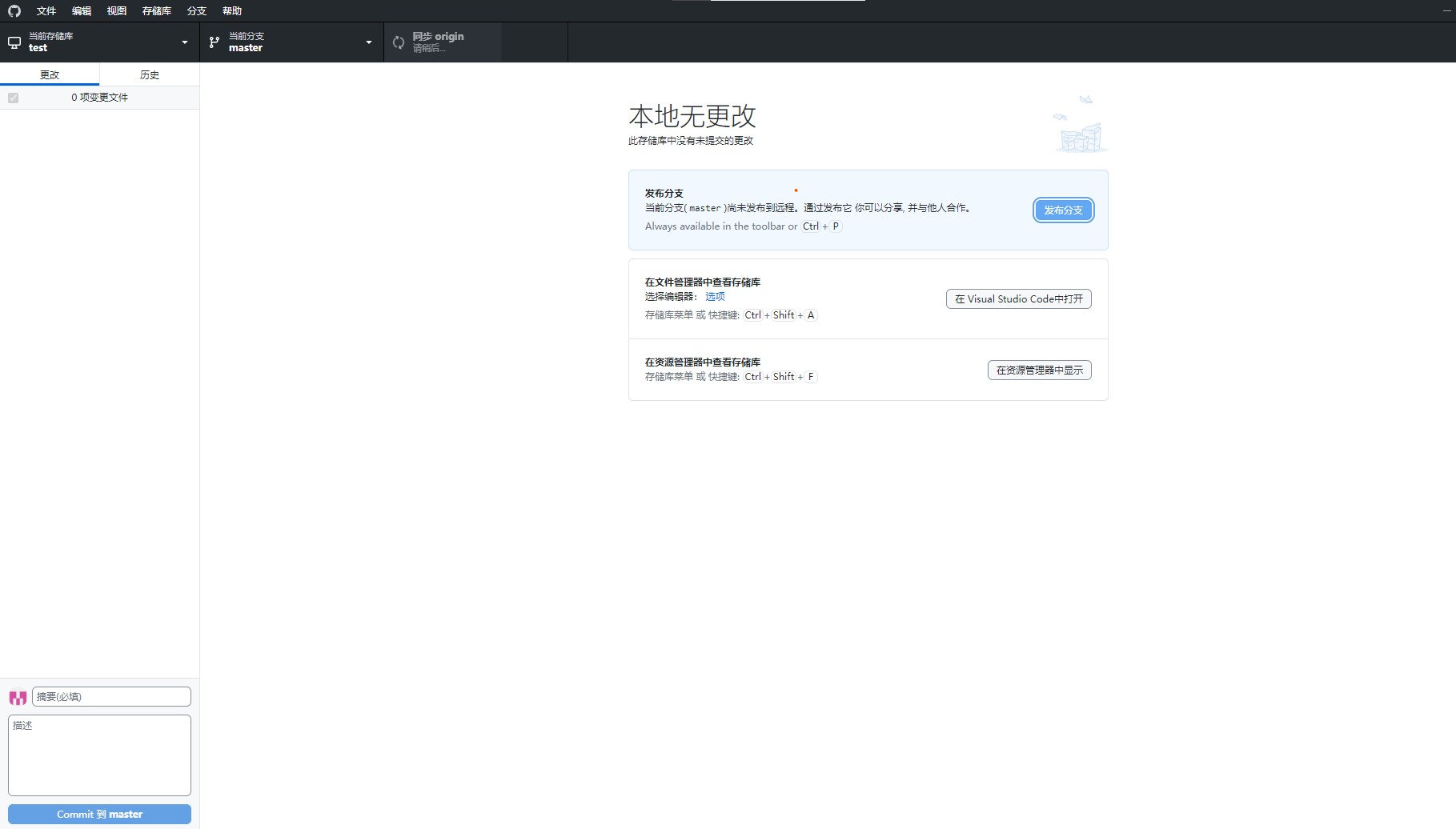Expand the 同步 origin toolbar item
This screenshot has width=1456, height=829.
tap(443, 42)
